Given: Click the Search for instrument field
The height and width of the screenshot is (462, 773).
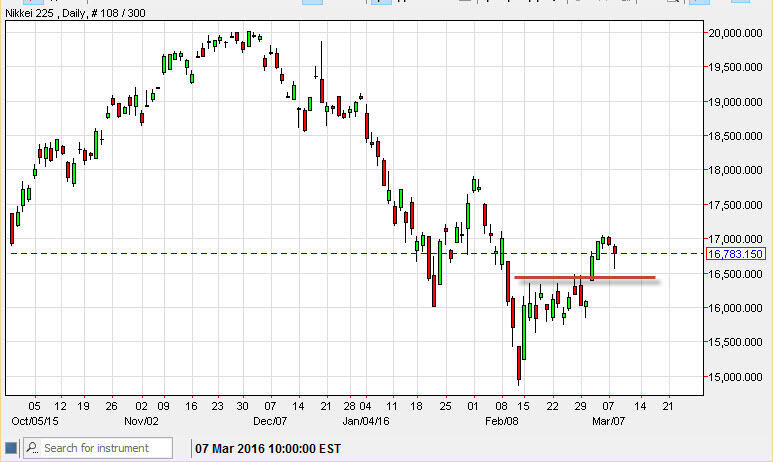Looking at the screenshot, I should [98, 448].
